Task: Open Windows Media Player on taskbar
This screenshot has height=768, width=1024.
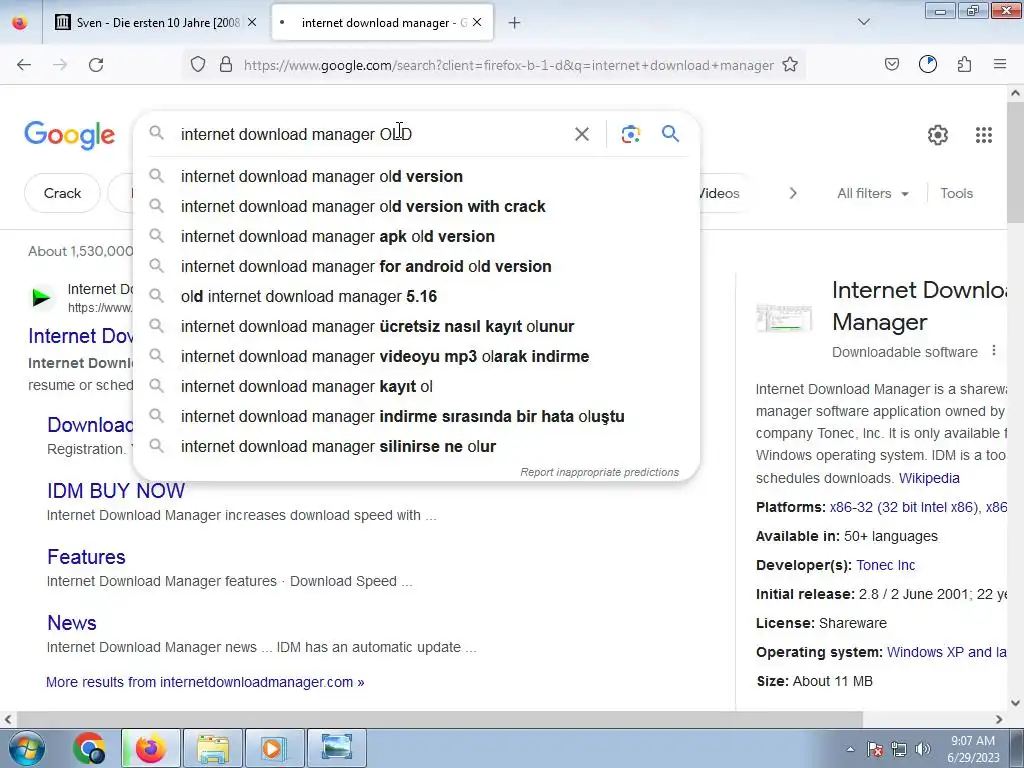Action: click(x=274, y=748)
